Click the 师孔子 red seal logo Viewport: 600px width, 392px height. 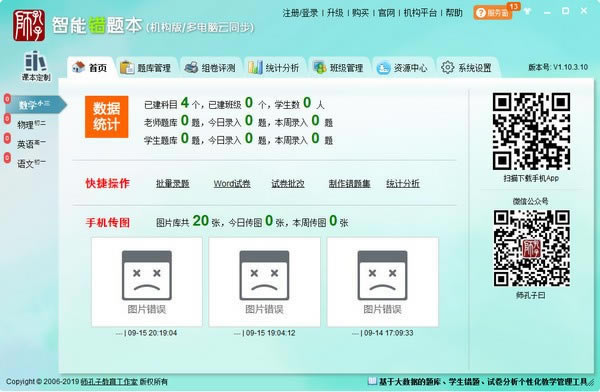pos(29,25)
